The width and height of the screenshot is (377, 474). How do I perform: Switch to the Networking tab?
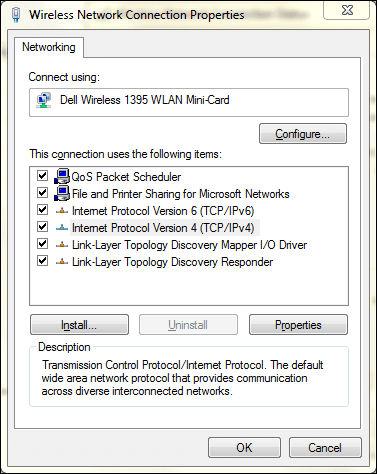coord(49,47)
